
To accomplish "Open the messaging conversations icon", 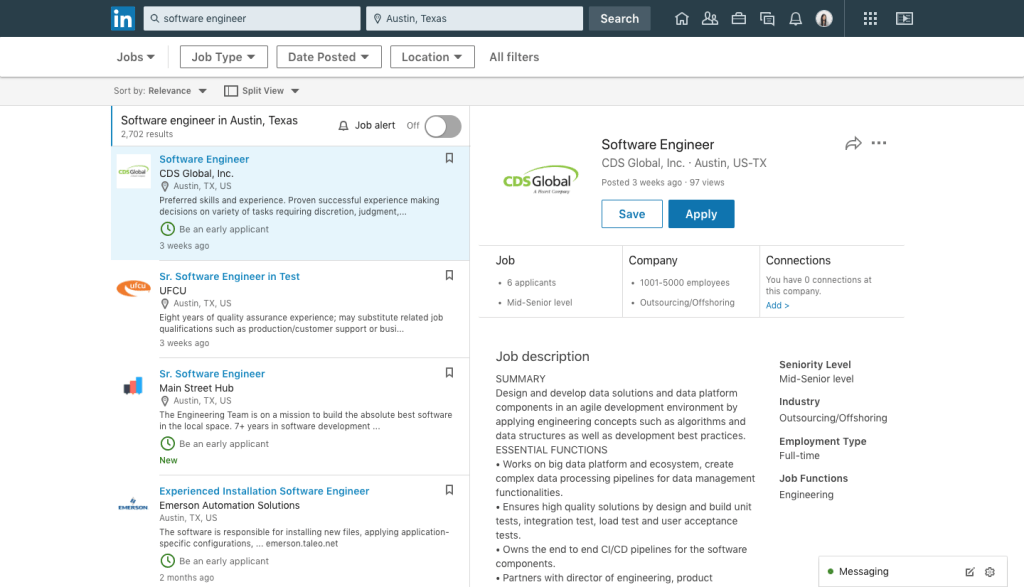I will point(767,18).
